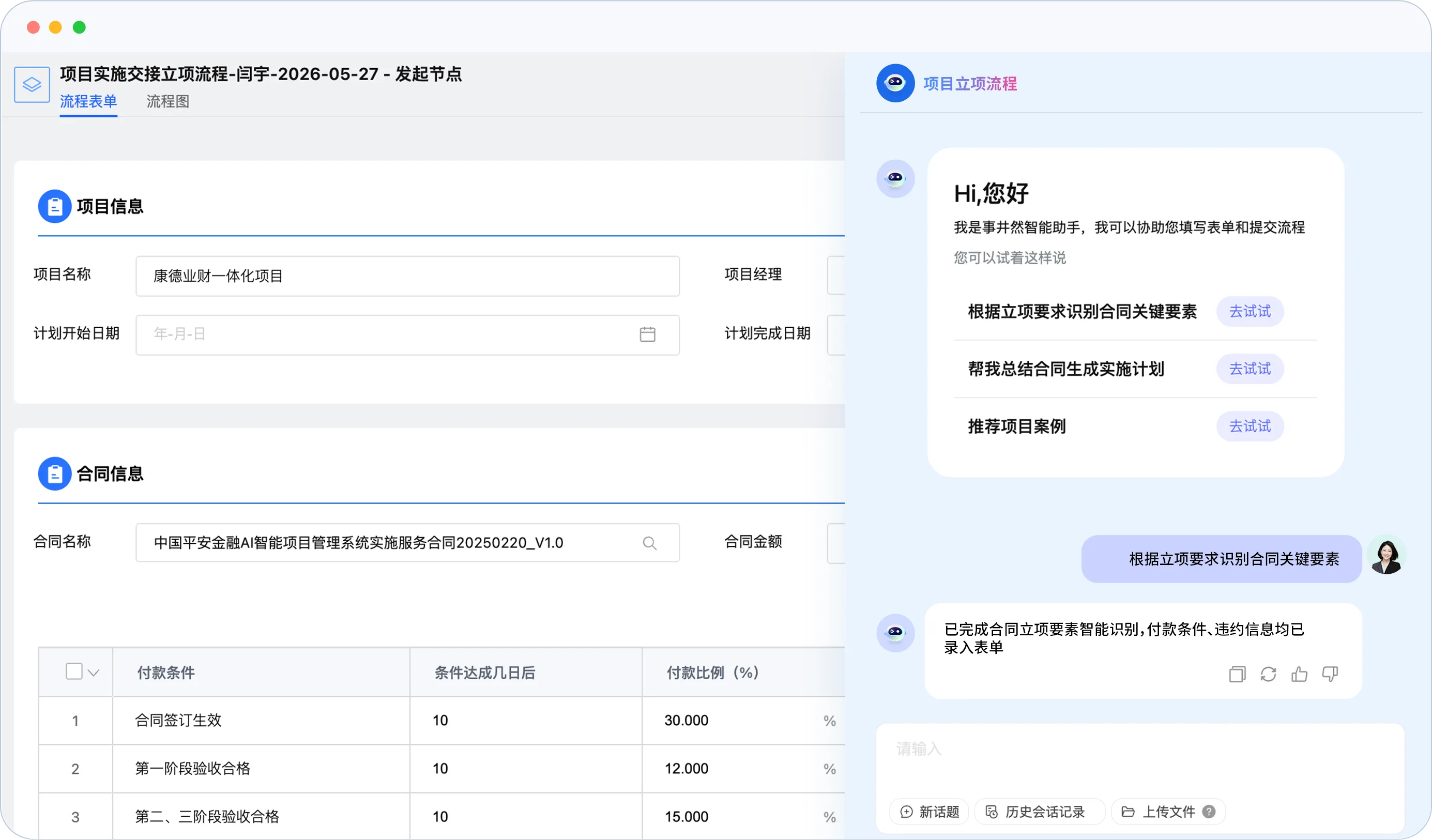Click the user message bubble 根据立项要求识别合同关键要素

[1222, 559]
